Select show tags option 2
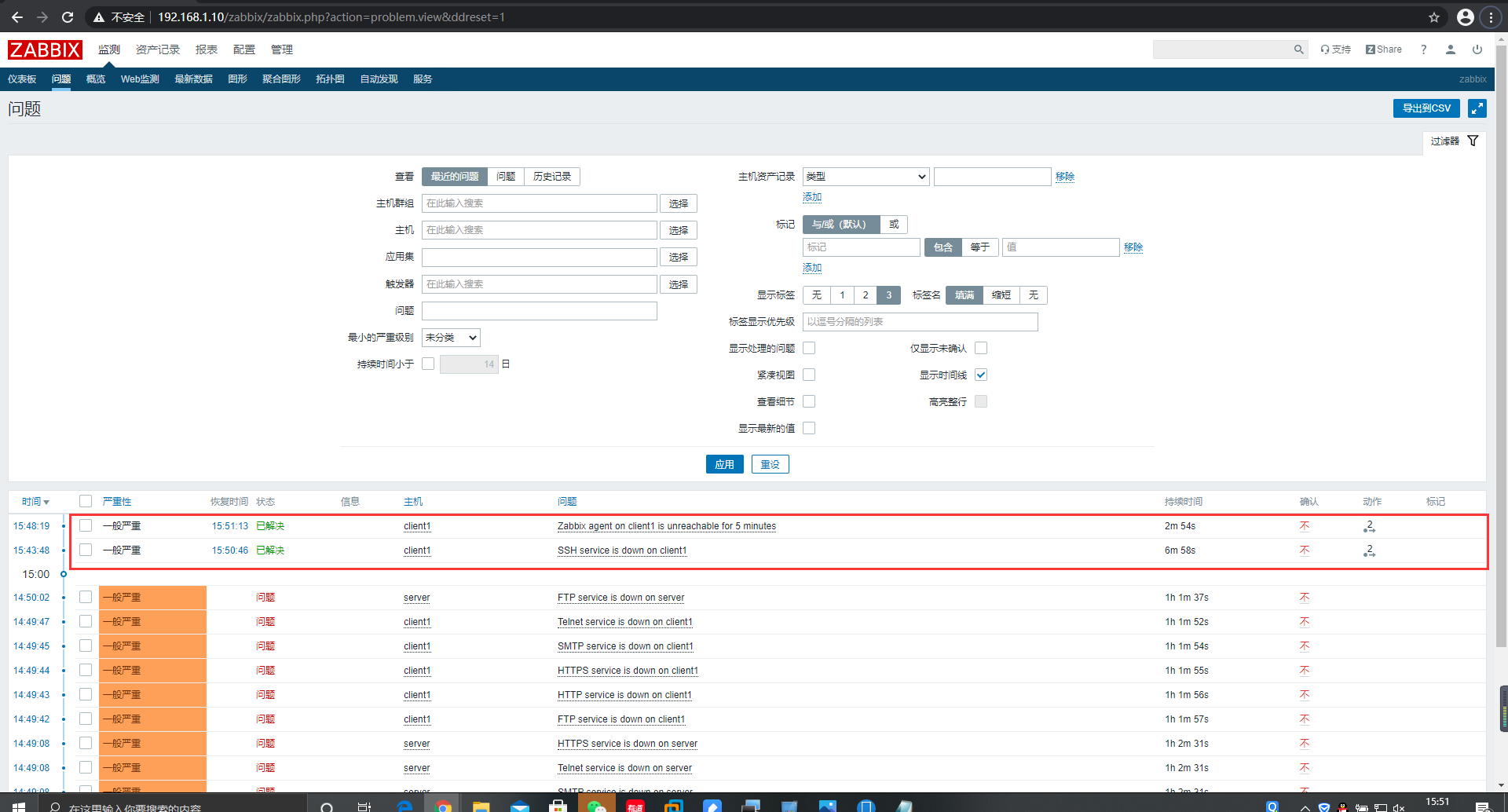The height and width of the screenshot is (812, 1508). point(866,295)
